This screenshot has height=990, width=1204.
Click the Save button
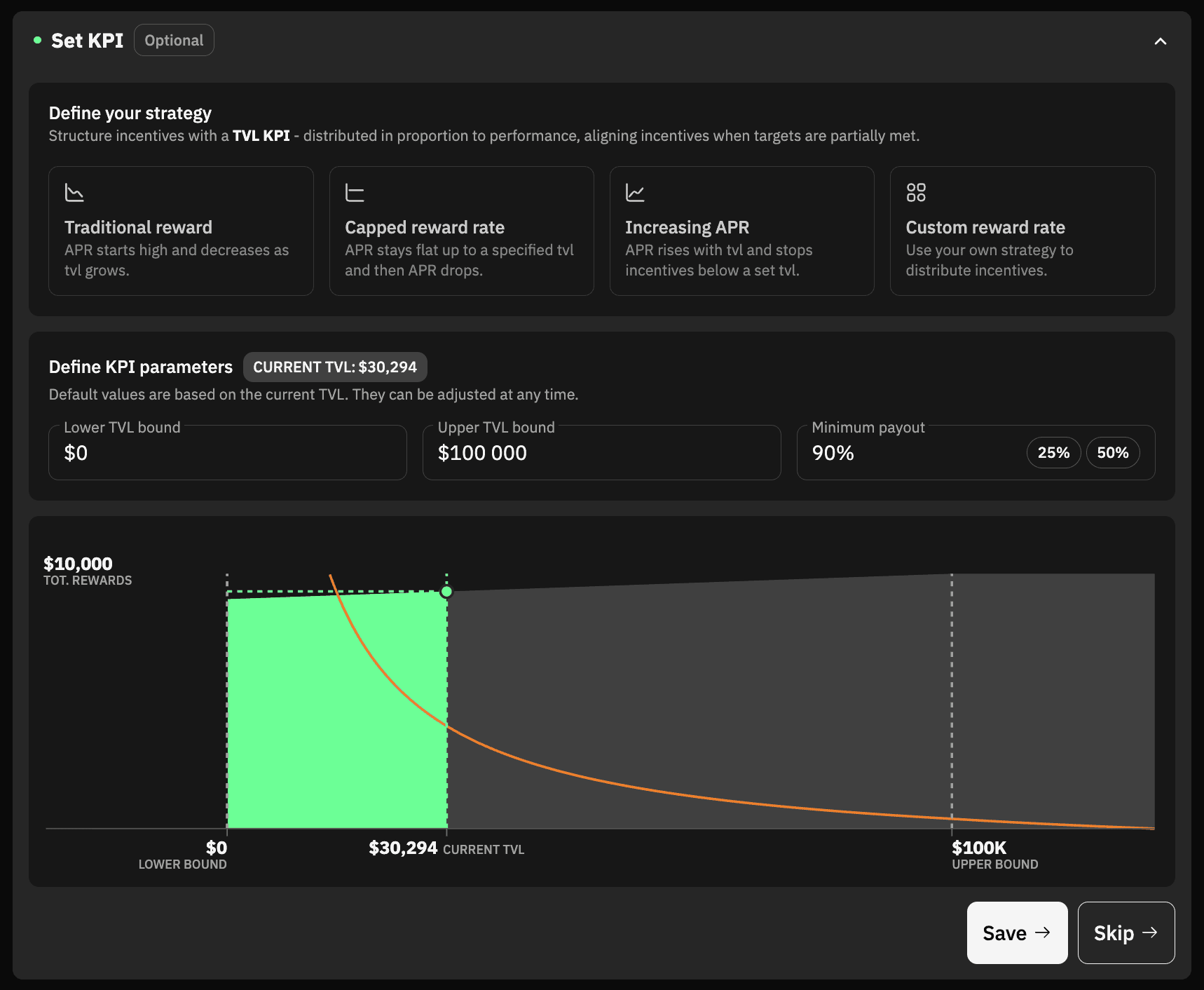click(x=1017, y=933)
